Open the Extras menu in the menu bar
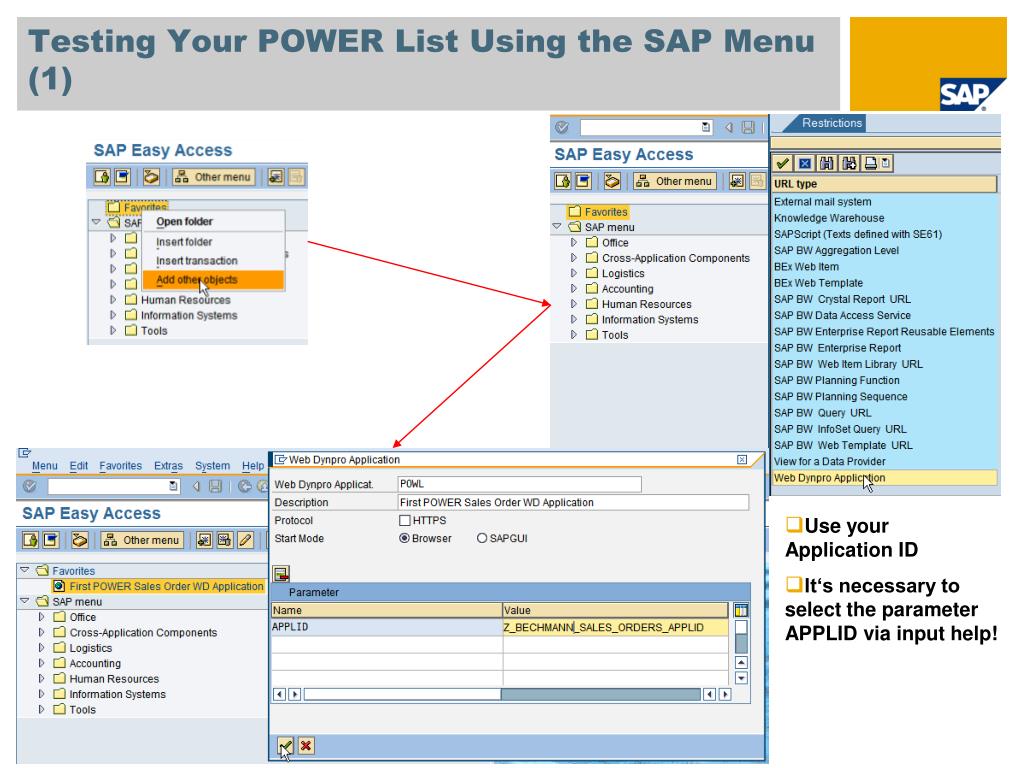Viewport: 1024px width, 768px height. pos(168,466)
